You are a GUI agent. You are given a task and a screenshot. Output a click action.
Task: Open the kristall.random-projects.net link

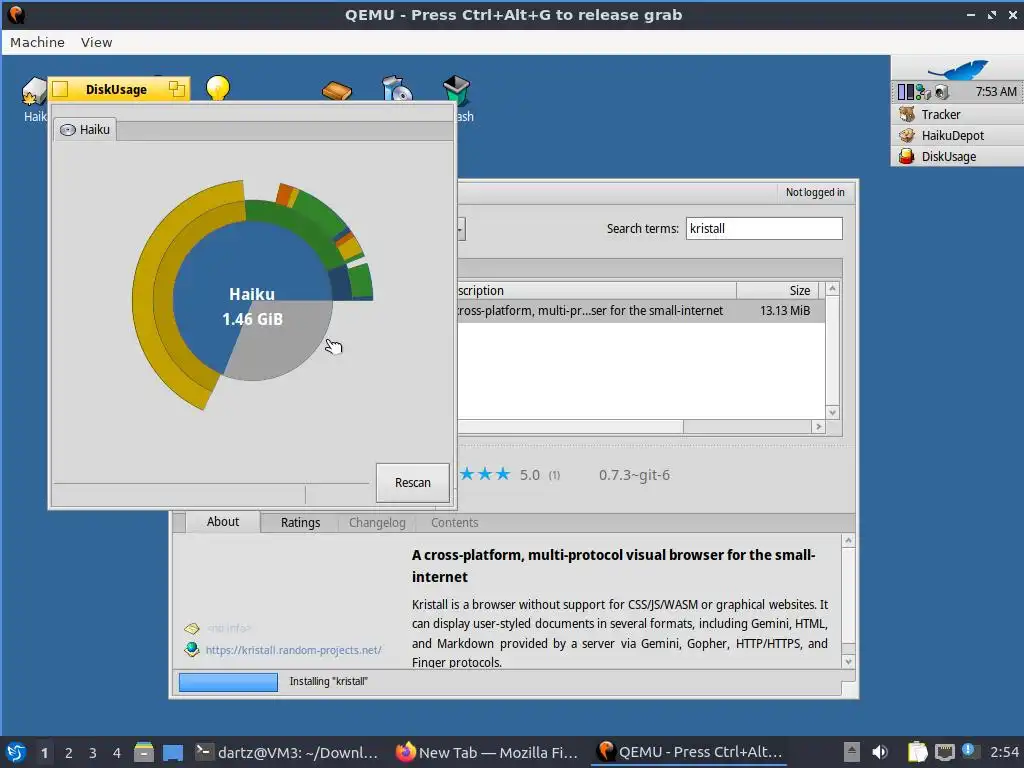point(293,650)
